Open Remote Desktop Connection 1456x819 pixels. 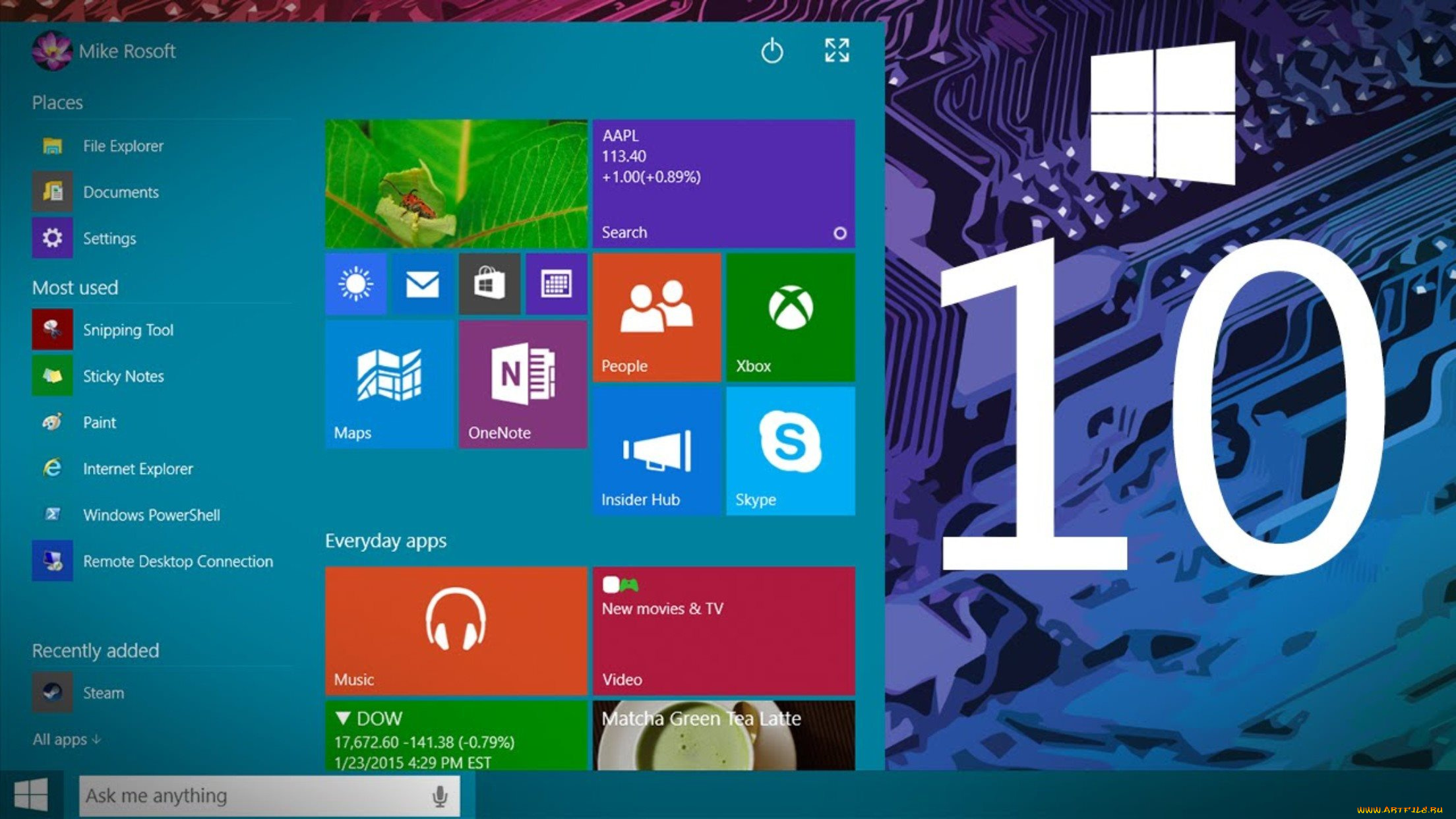coord(177,561)
